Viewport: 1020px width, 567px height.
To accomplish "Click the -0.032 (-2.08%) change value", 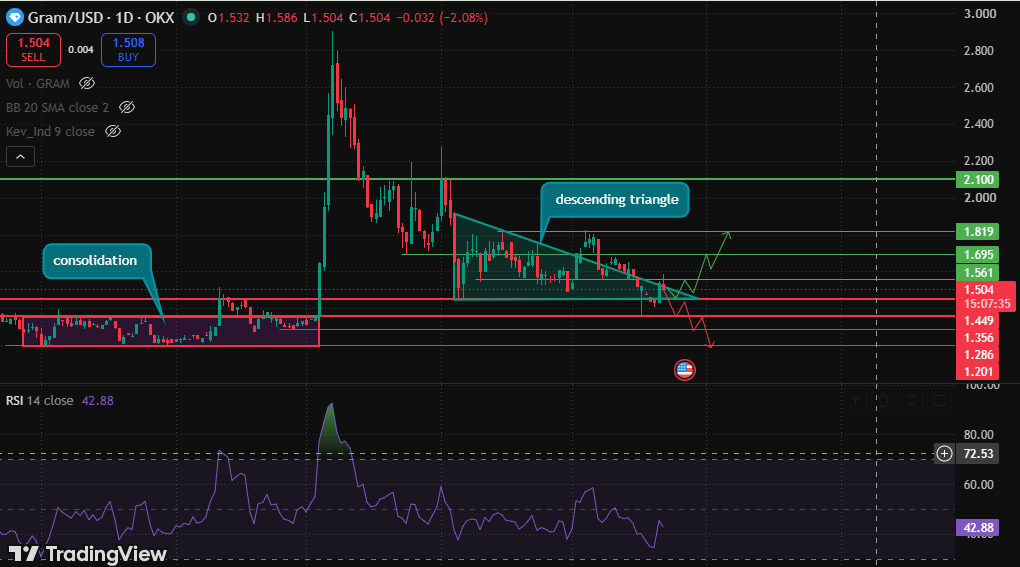I will [x=442, y=18].
